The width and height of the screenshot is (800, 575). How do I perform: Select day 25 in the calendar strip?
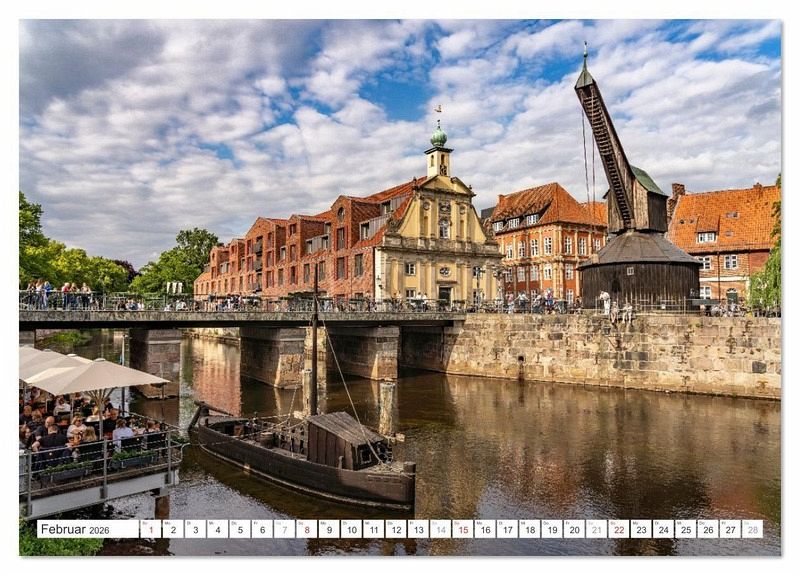[x=686, y=529]
